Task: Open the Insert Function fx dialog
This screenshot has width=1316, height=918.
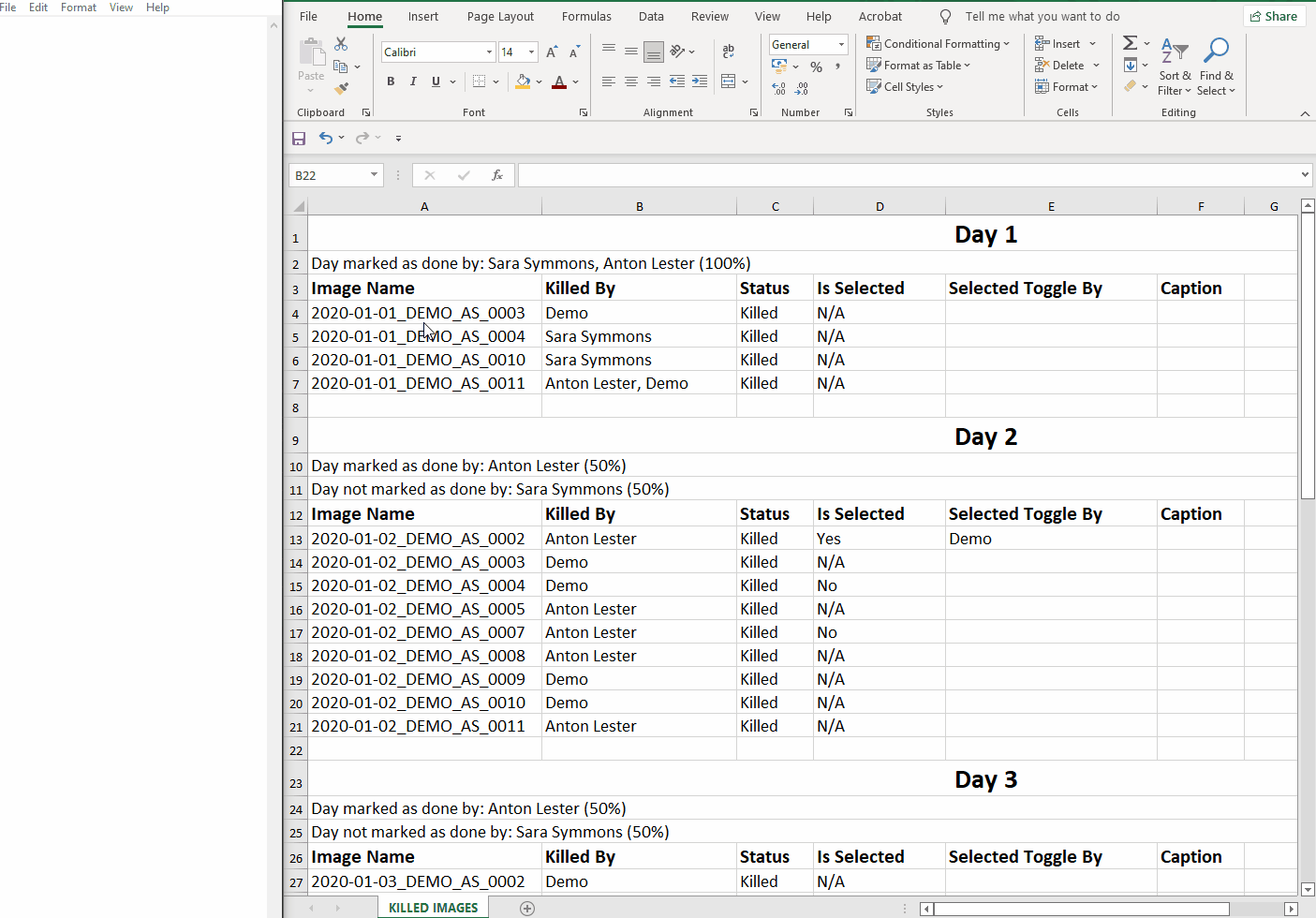Action: (497, 175)
